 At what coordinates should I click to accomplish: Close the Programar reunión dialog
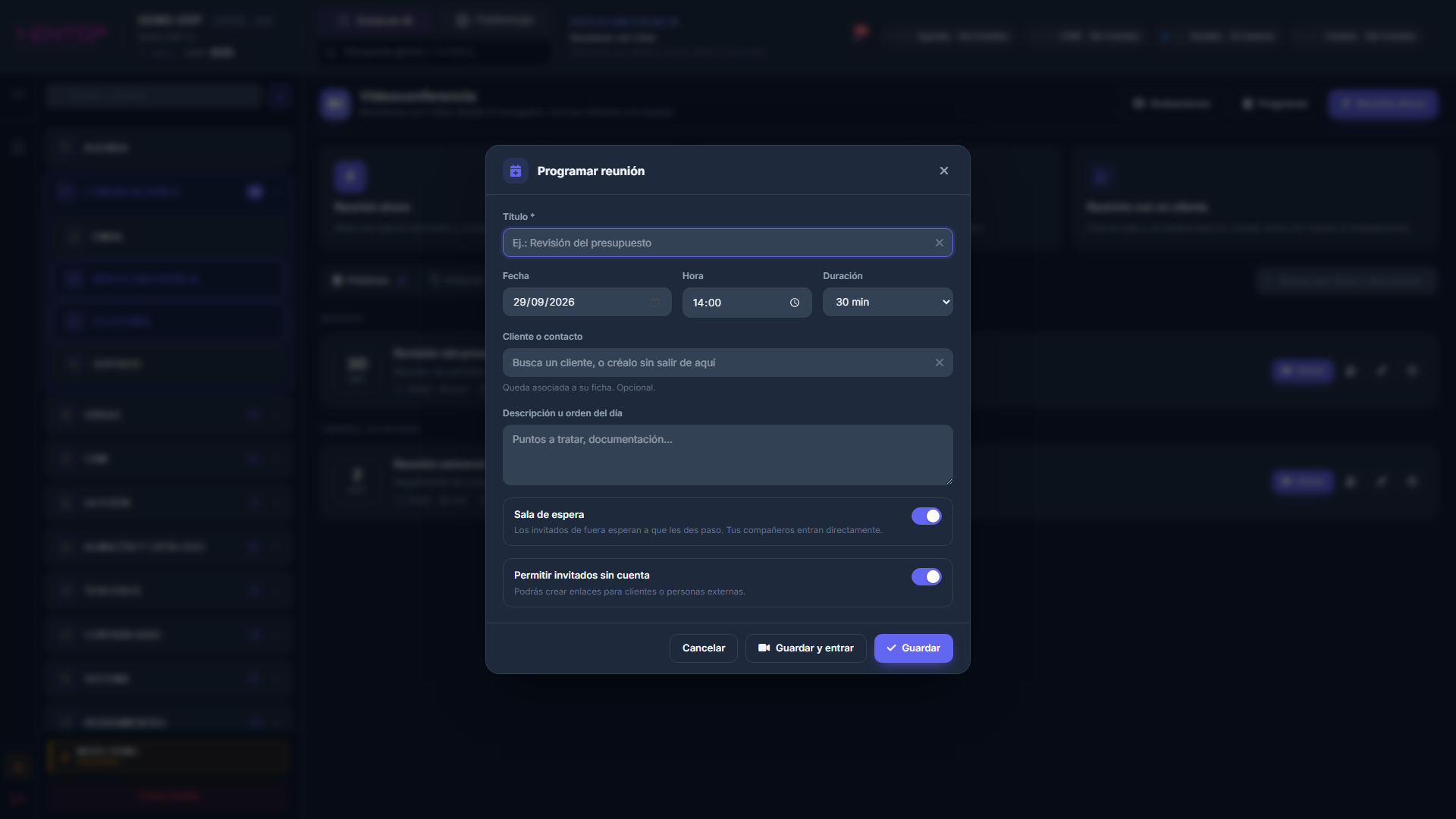pyautogui.click(x=944, y=171)
